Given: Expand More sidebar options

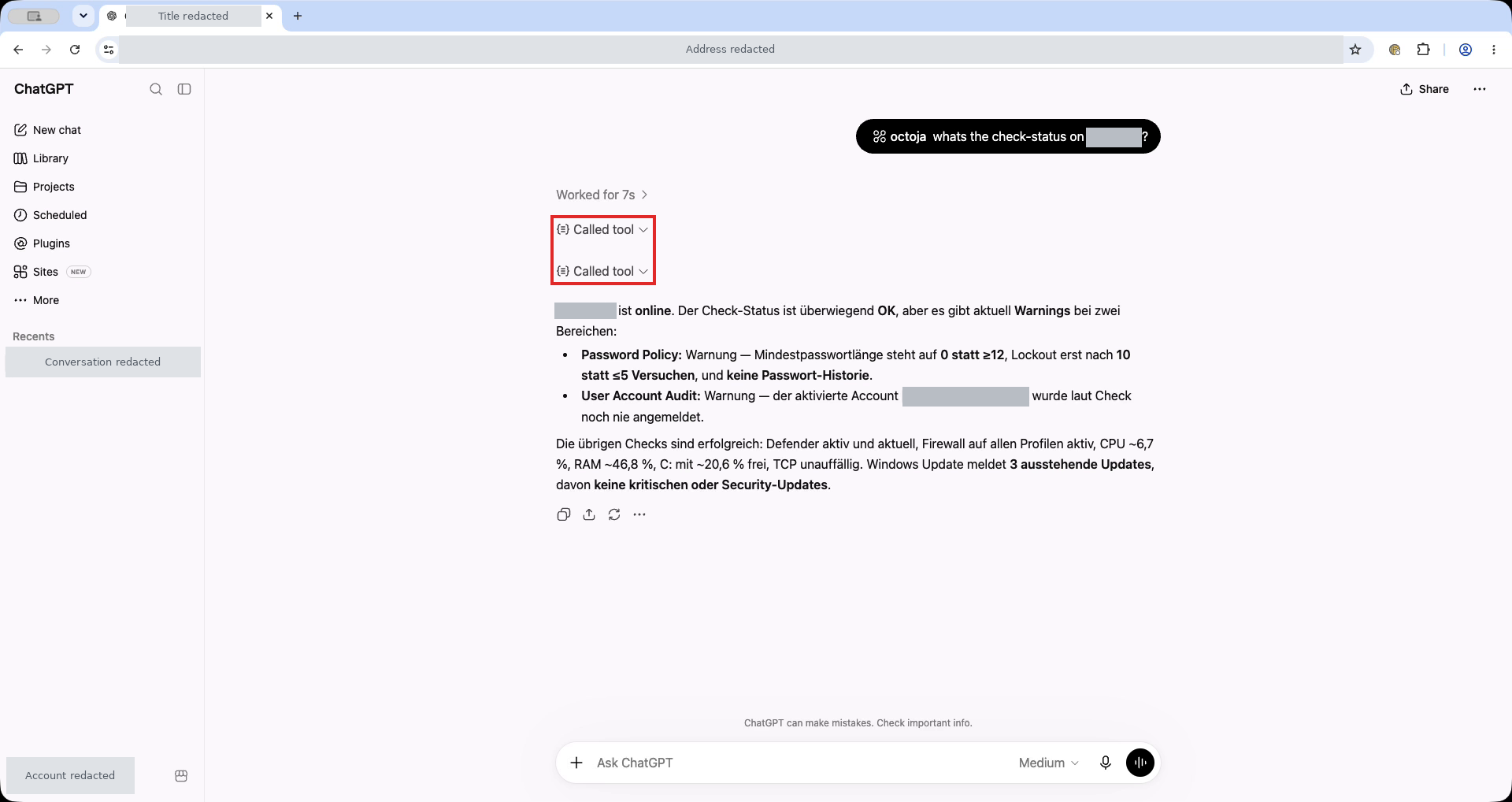Looking at the screenshot, I should tap(37, 300).
